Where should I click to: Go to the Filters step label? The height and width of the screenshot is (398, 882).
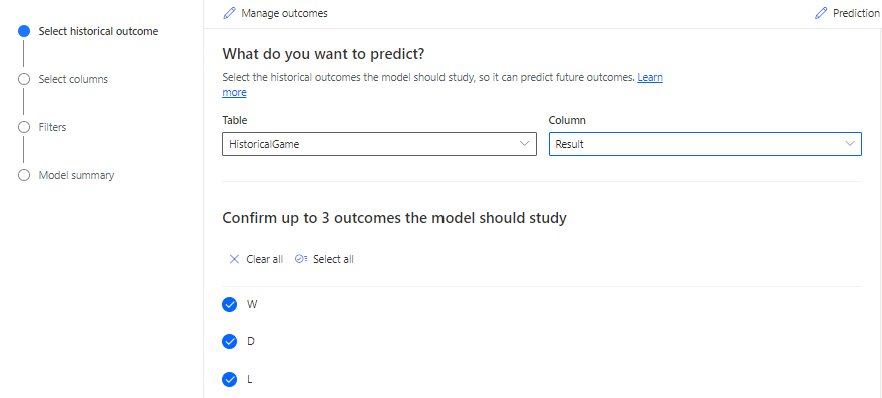pyautogui.click(x=52, y=127)
